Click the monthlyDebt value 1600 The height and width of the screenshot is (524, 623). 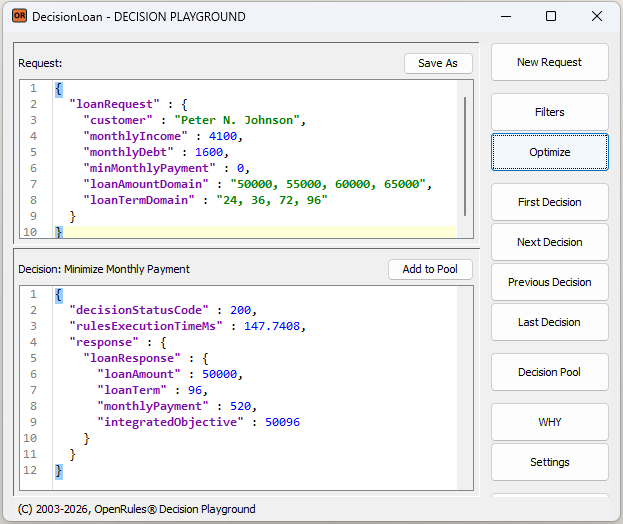coord(209,152)
